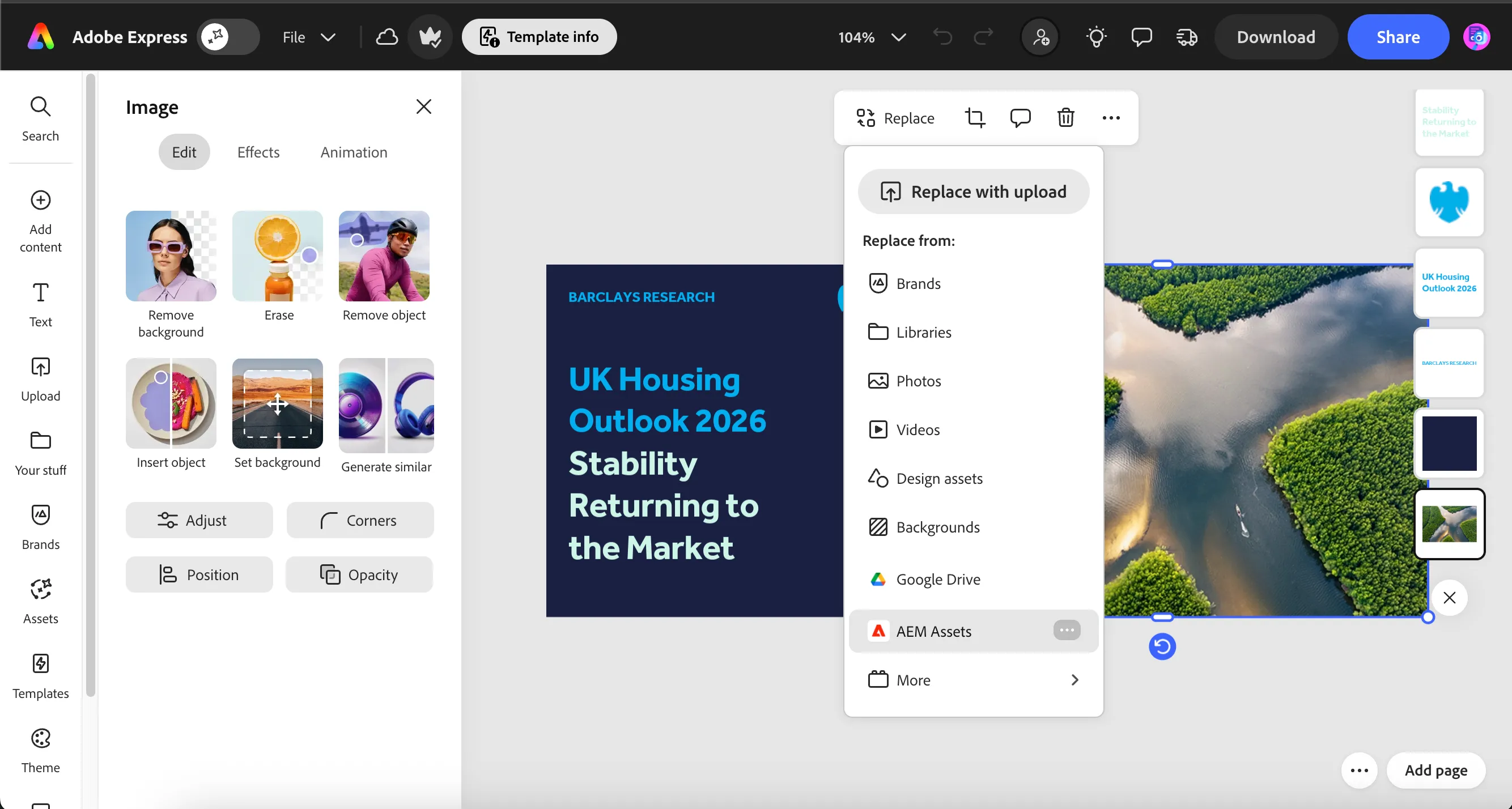Open the Assets panel in sidebar
This screenshot has width=1512, height=809.
(40, 602)
